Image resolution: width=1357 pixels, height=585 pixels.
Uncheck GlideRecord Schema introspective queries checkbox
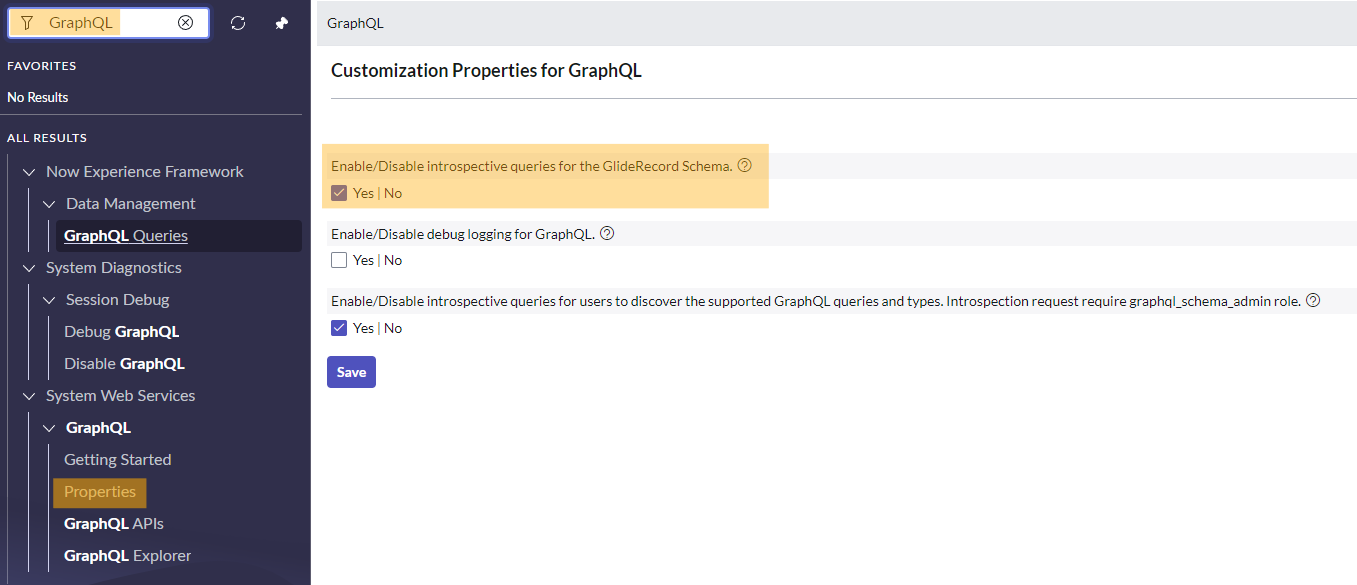point(339,193)
